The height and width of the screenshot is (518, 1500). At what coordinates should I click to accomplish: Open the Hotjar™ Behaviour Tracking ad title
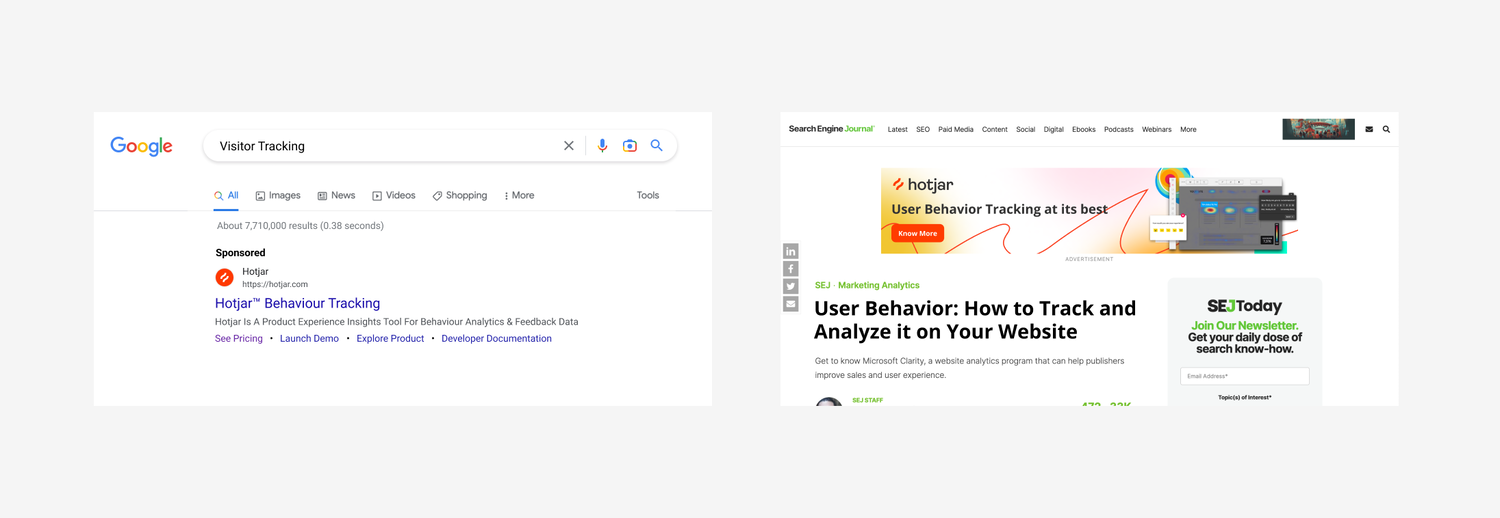297,303
